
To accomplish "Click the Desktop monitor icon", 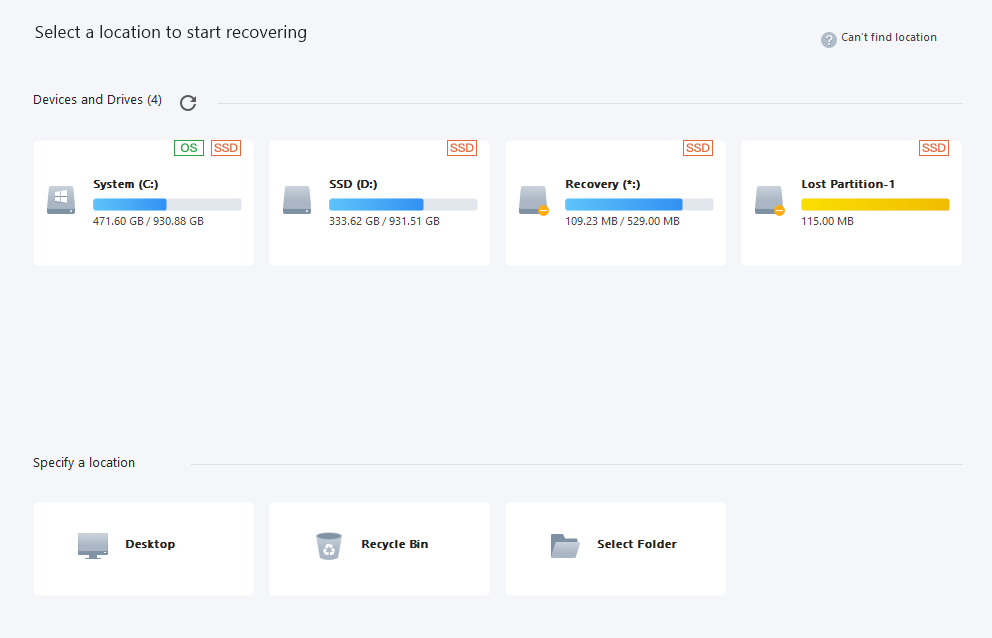I will point(93,546).
